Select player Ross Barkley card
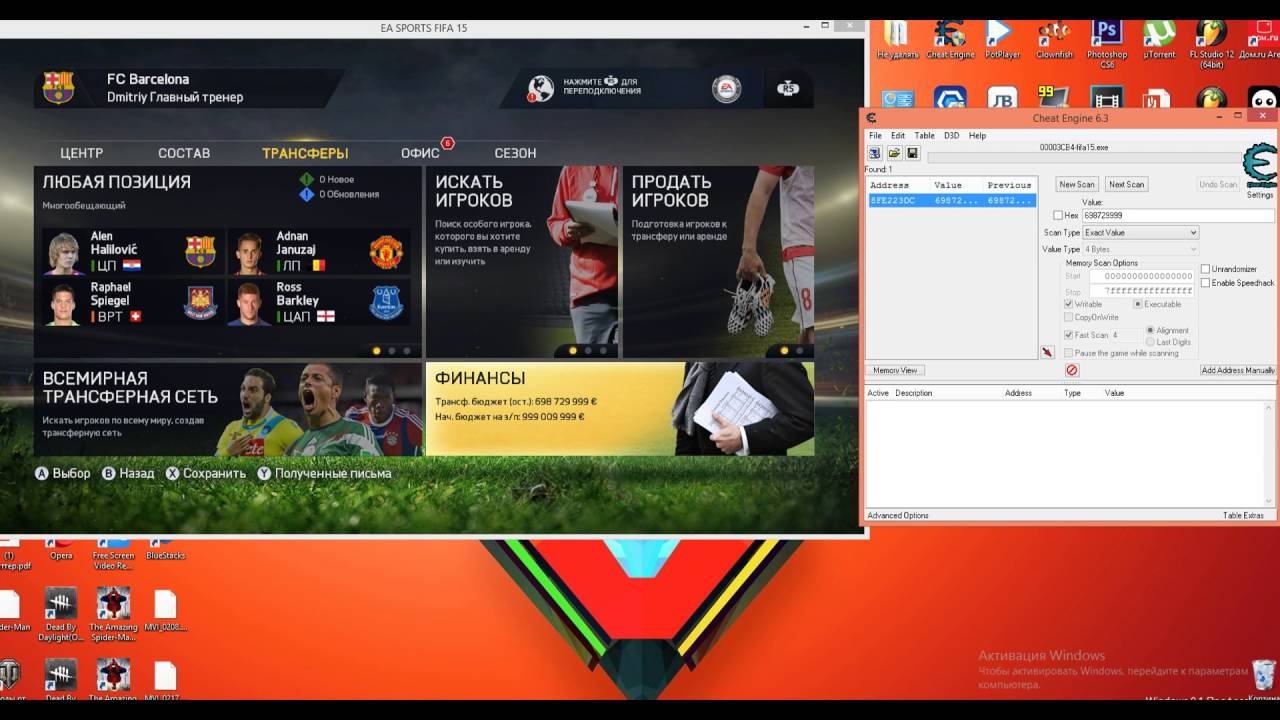The image size is (1280, 720). (x=318, y=302)
